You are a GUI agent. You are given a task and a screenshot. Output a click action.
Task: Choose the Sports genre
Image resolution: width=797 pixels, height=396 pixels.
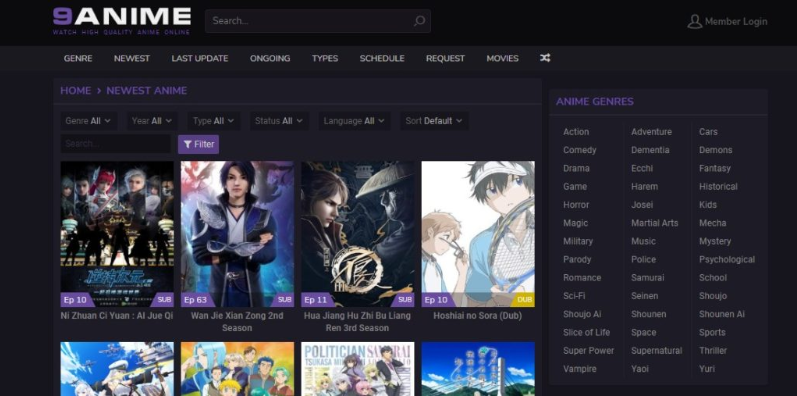tap(712, 332)
